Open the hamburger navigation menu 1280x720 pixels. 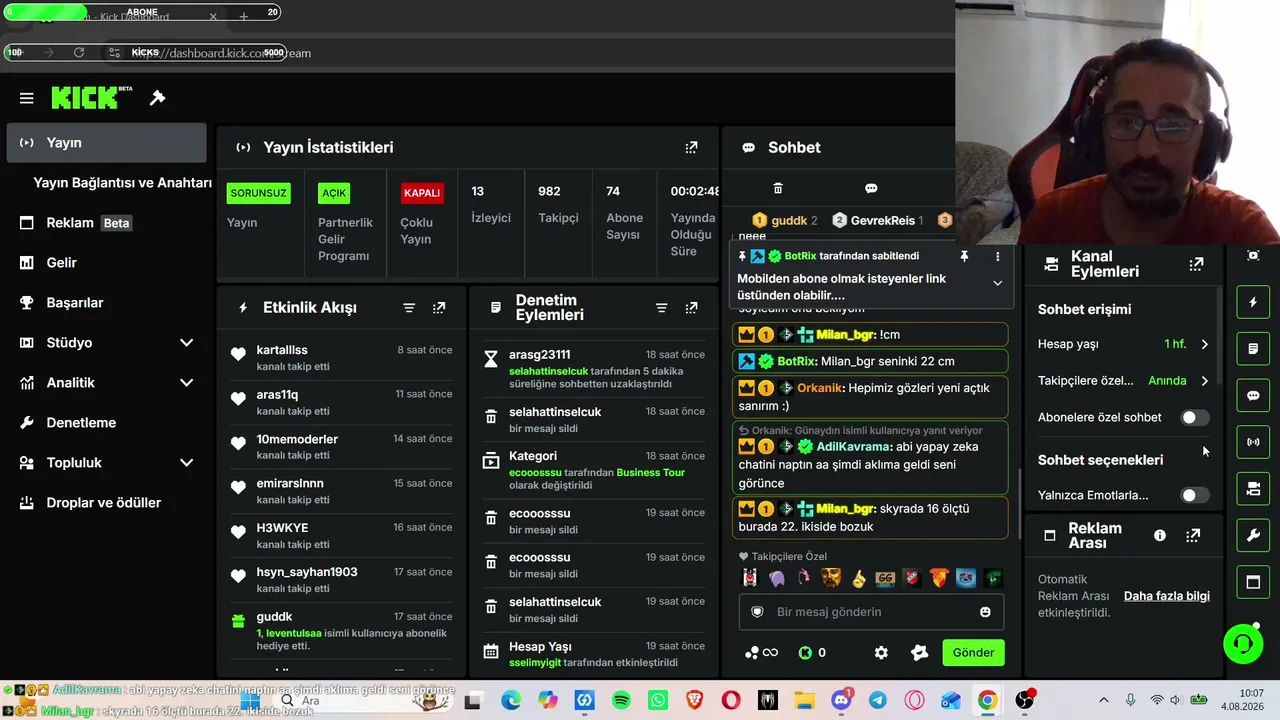coord(27,98)
